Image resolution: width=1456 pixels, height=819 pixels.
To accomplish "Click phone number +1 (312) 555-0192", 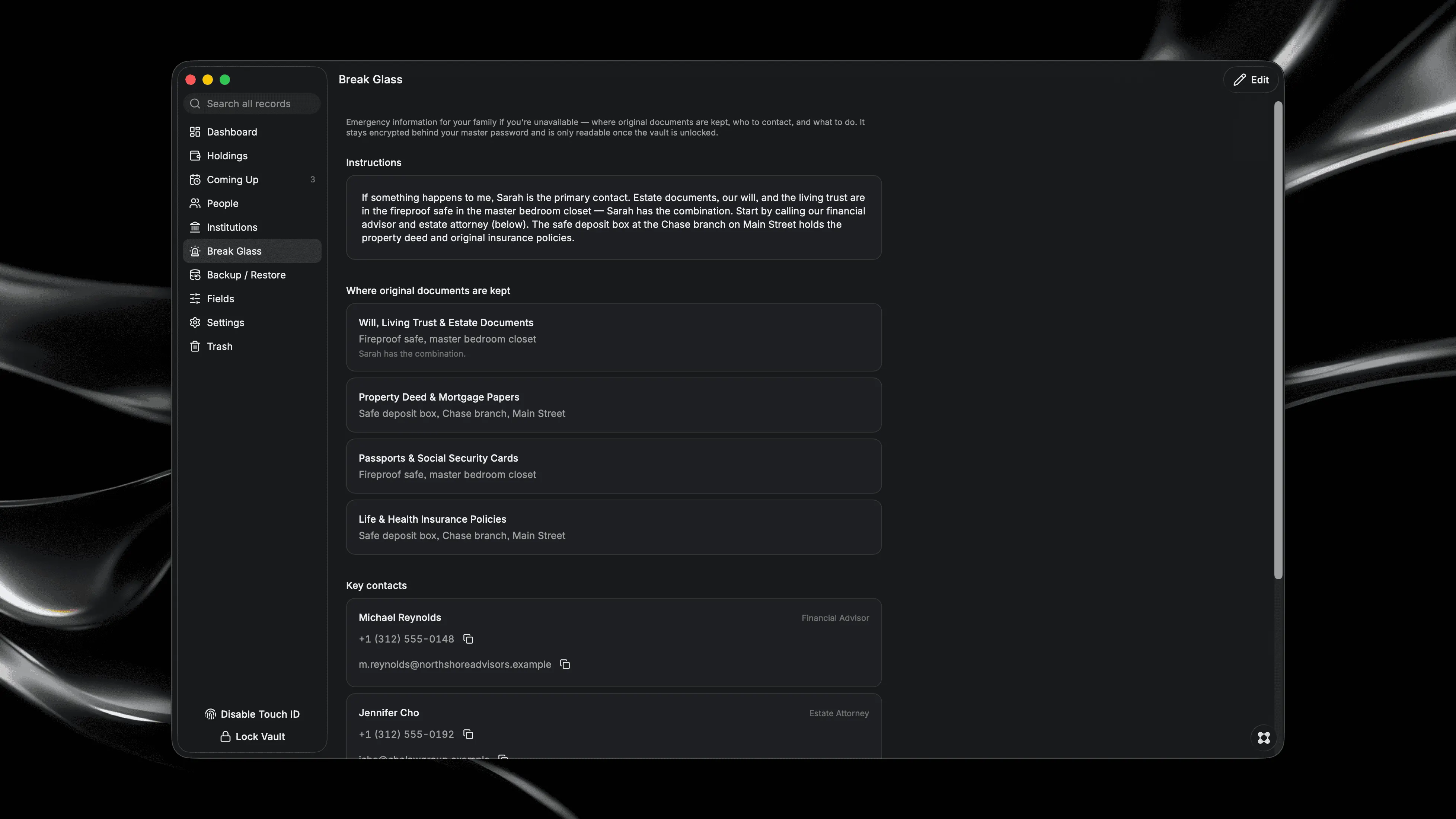I will coord(406,734).
